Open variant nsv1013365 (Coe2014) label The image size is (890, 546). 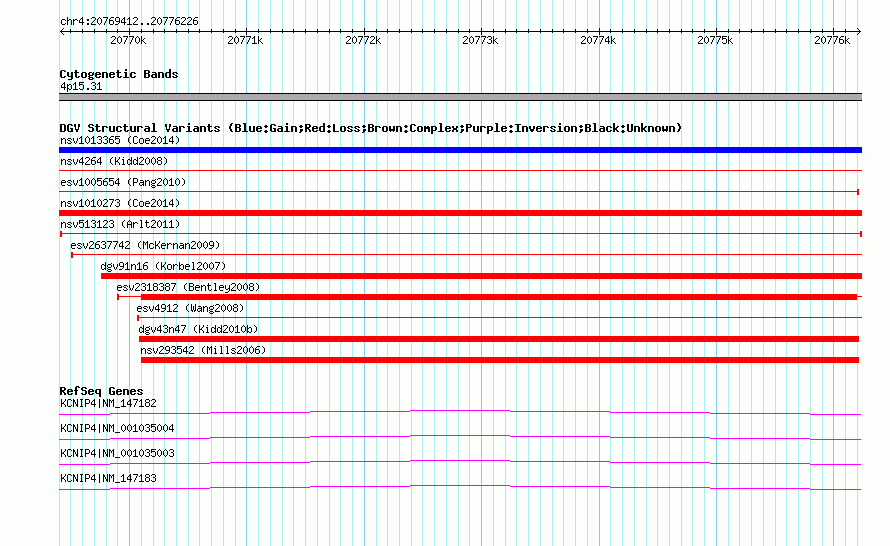pyautogui.click(x=120, y=140)
